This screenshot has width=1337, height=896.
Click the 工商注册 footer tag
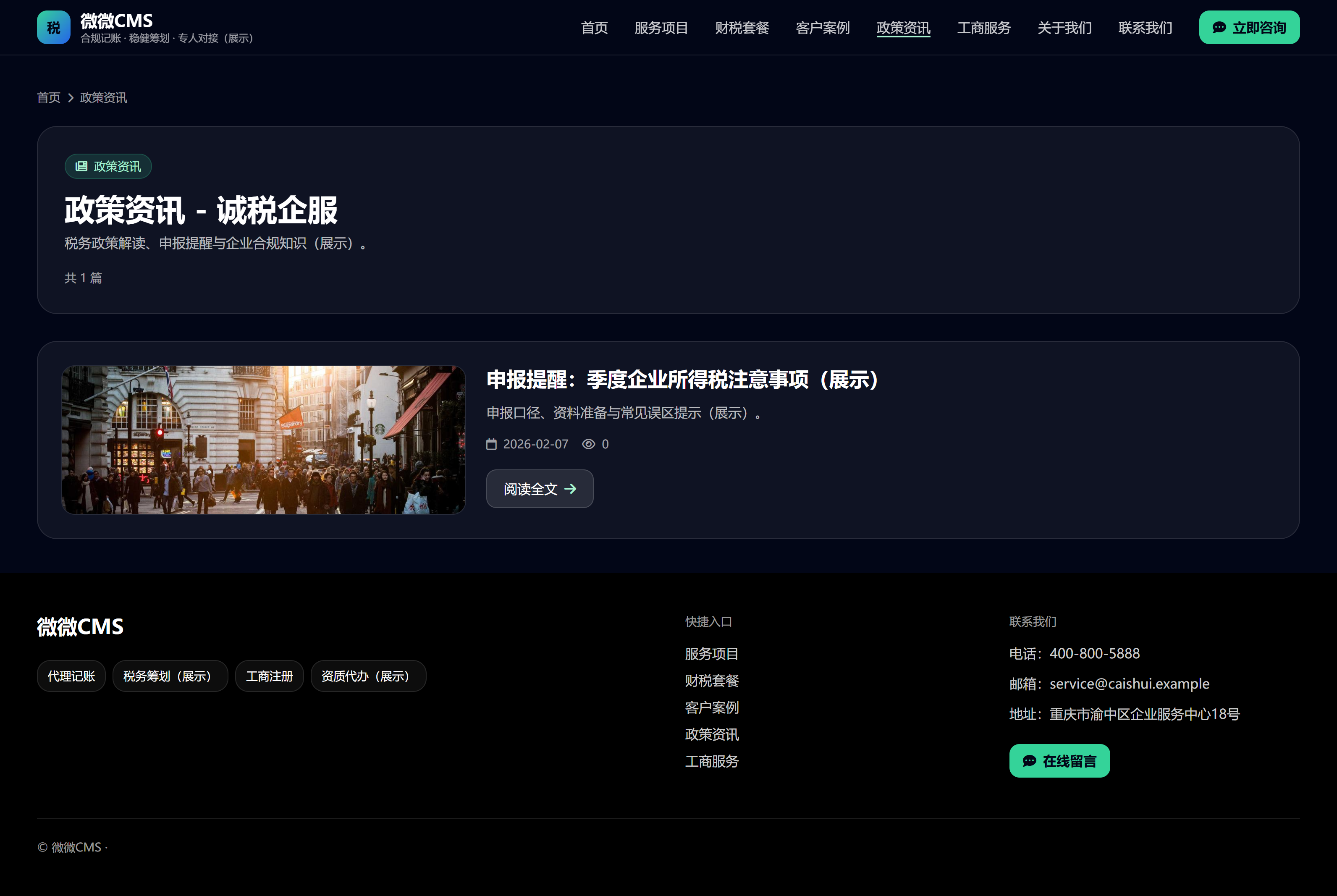(269, 676)
